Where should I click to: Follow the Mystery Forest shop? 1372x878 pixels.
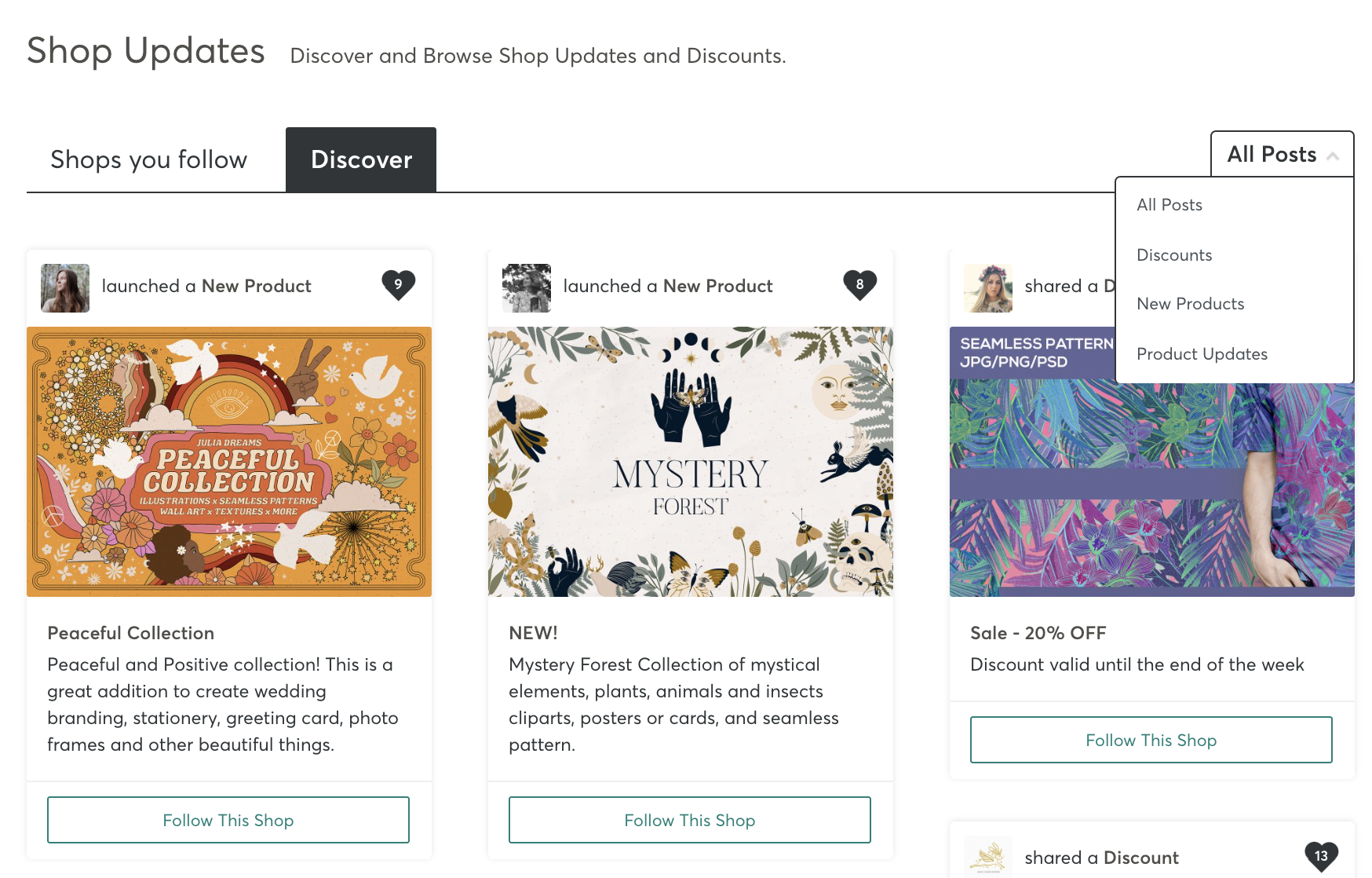click(x=690, y=820)
